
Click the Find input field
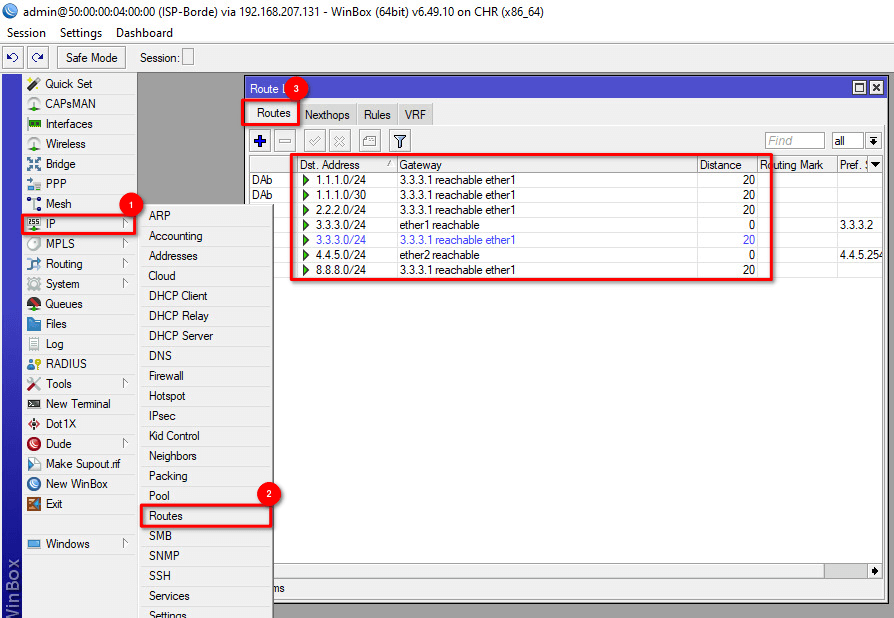pos(794,141)
